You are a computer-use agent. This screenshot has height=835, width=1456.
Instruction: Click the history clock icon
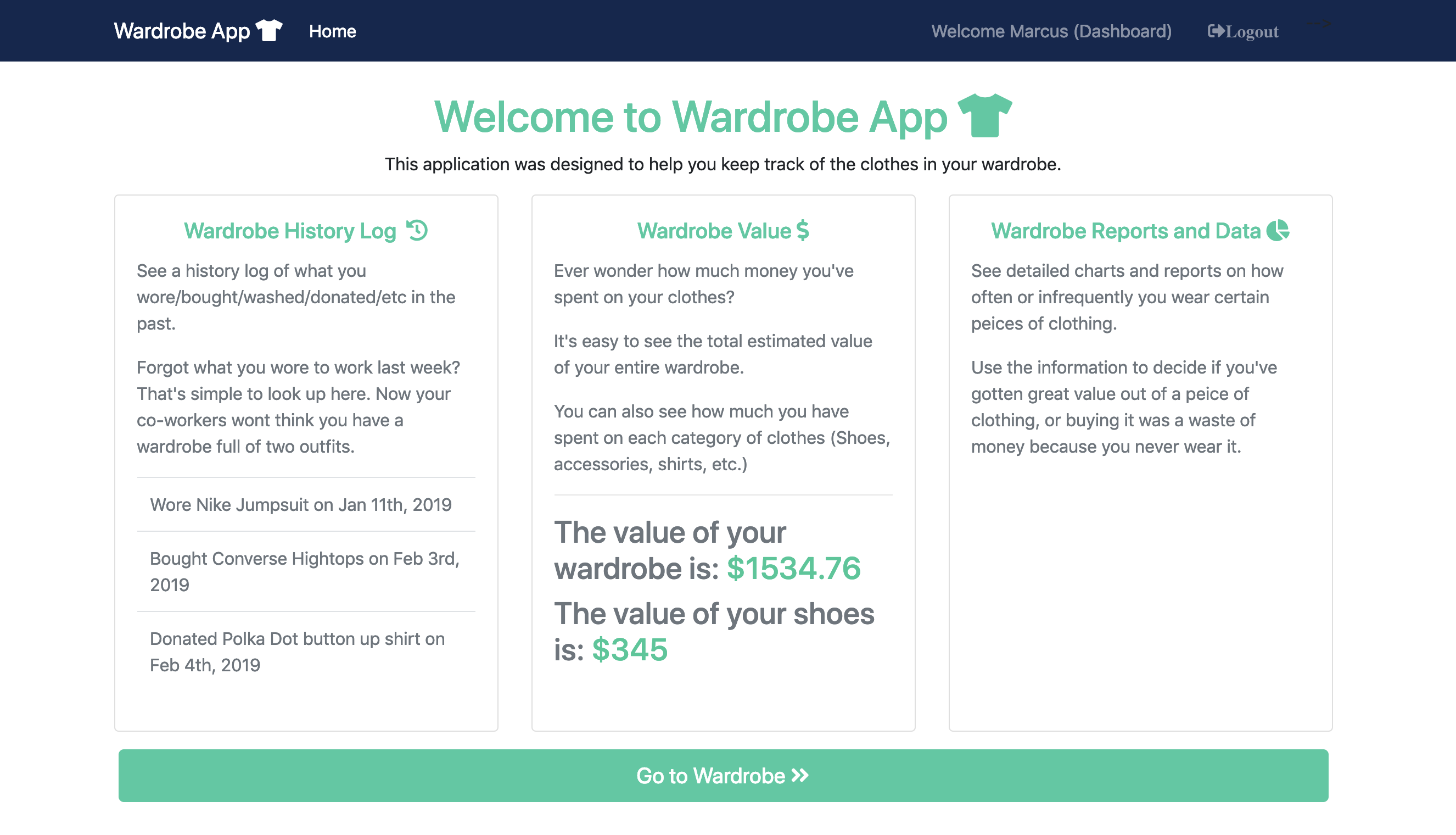point(417,230)
